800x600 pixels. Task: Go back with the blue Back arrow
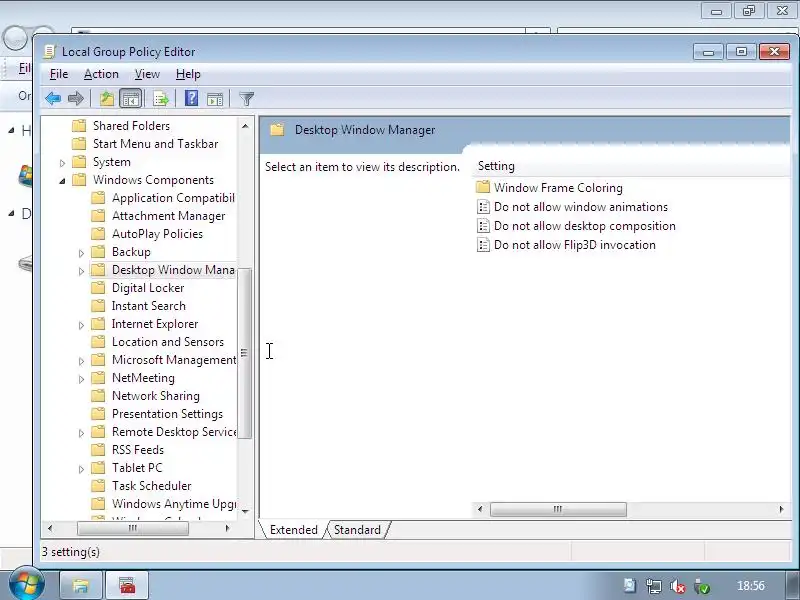point(53,98)
